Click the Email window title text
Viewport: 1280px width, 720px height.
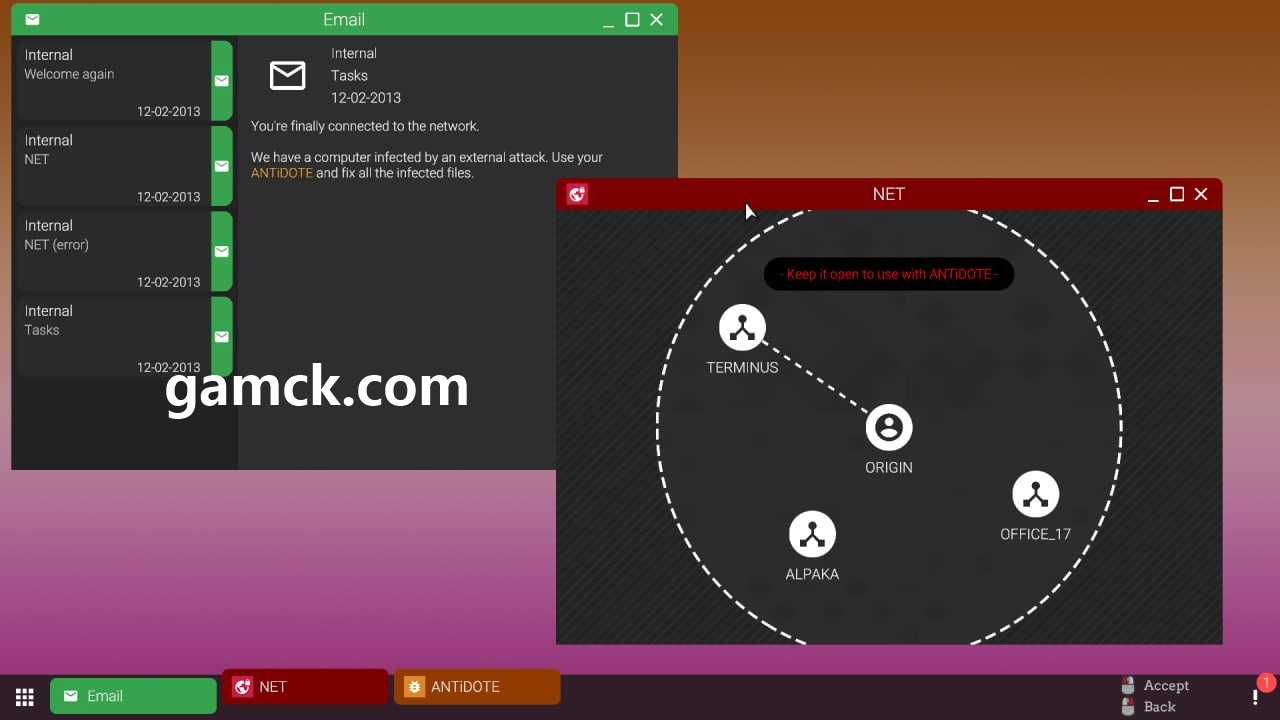point(344,20)
